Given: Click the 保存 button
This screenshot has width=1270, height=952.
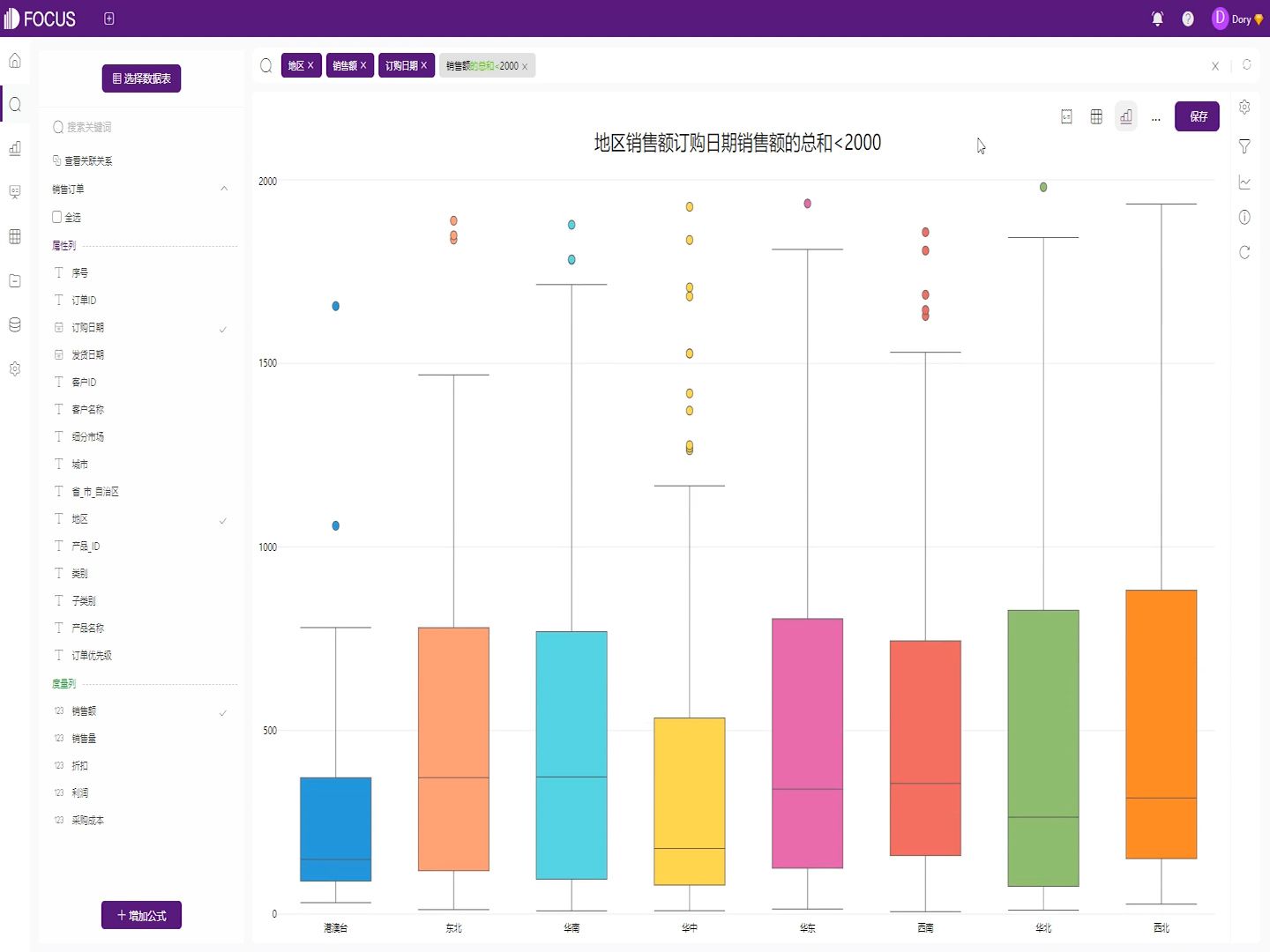Looking at the screenshot, I should click(x=1197, y=116).
